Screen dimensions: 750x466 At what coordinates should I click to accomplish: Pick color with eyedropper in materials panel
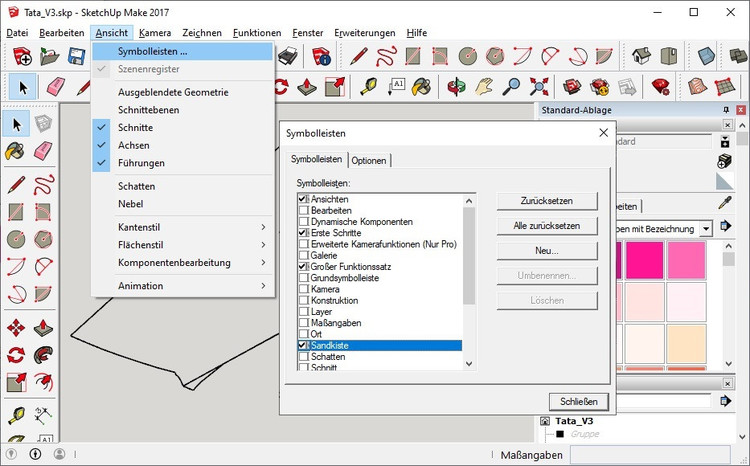tap(725, 203)
